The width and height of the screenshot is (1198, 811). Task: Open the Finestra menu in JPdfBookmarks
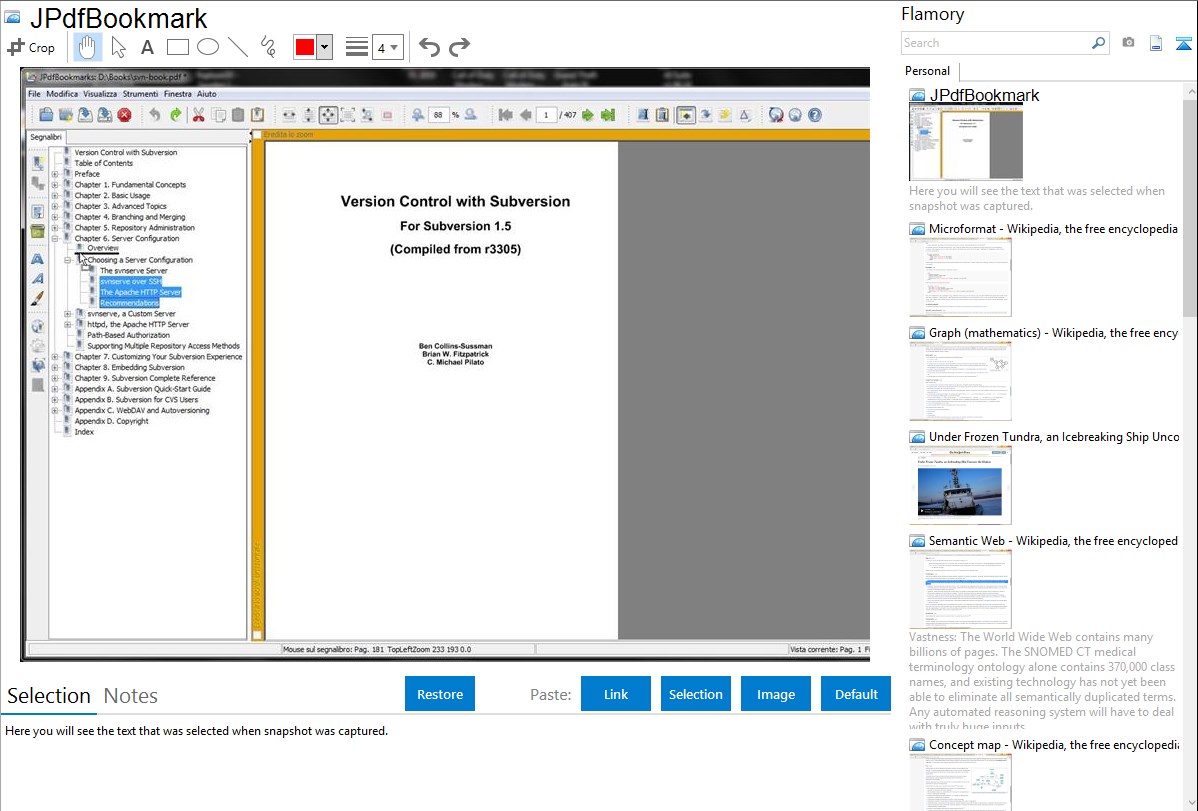coord(177,94)
